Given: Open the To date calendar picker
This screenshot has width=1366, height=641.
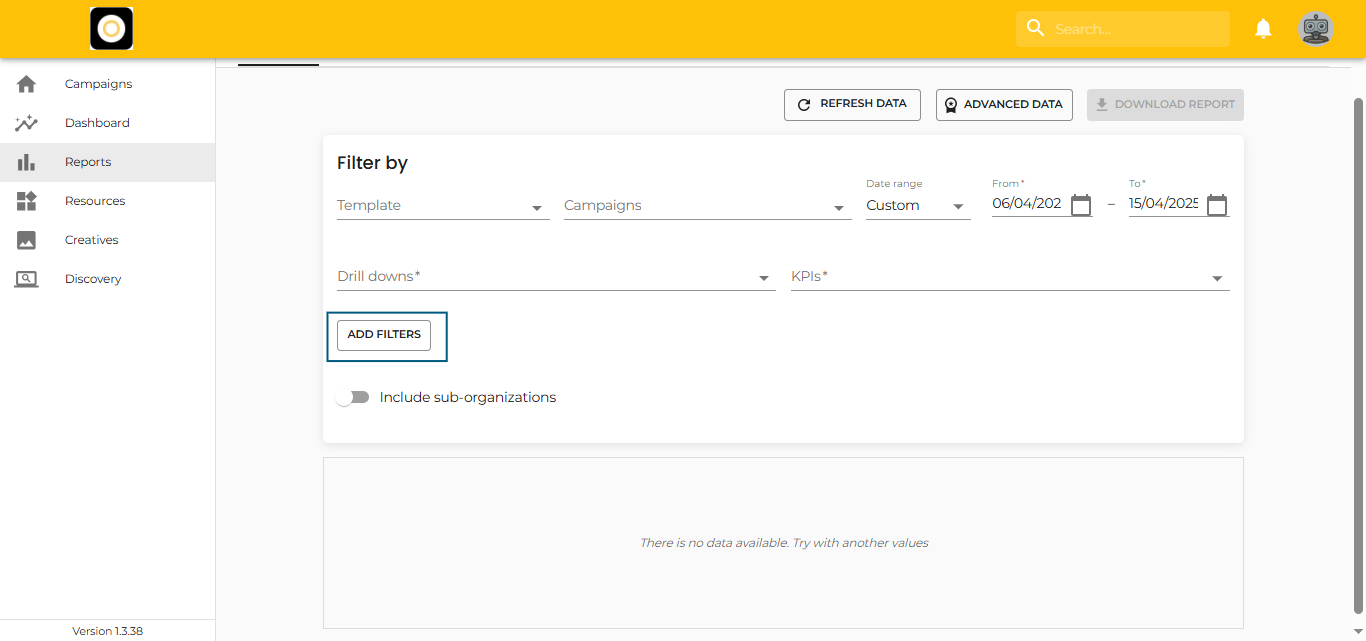Looking at the screenshot, I should coord(1216,205).
